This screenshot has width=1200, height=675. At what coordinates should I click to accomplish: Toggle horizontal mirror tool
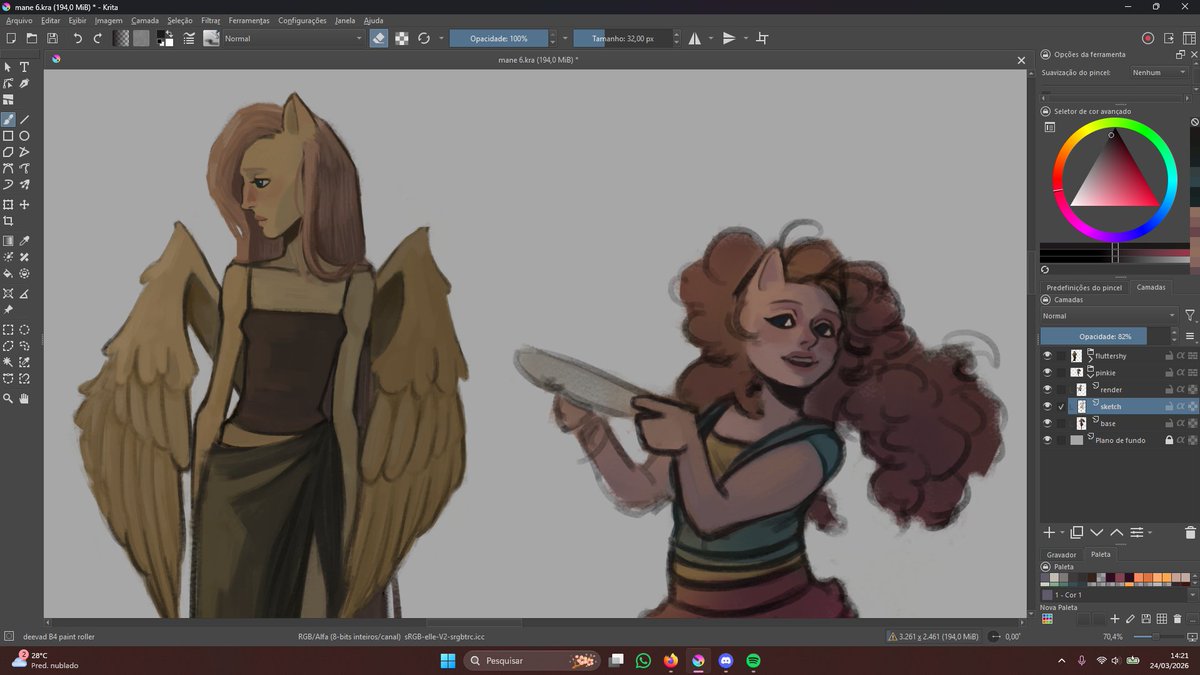click(695, 38)
